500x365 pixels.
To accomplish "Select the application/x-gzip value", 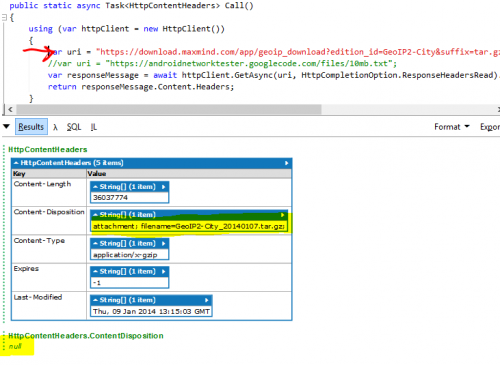I will 125,255.
